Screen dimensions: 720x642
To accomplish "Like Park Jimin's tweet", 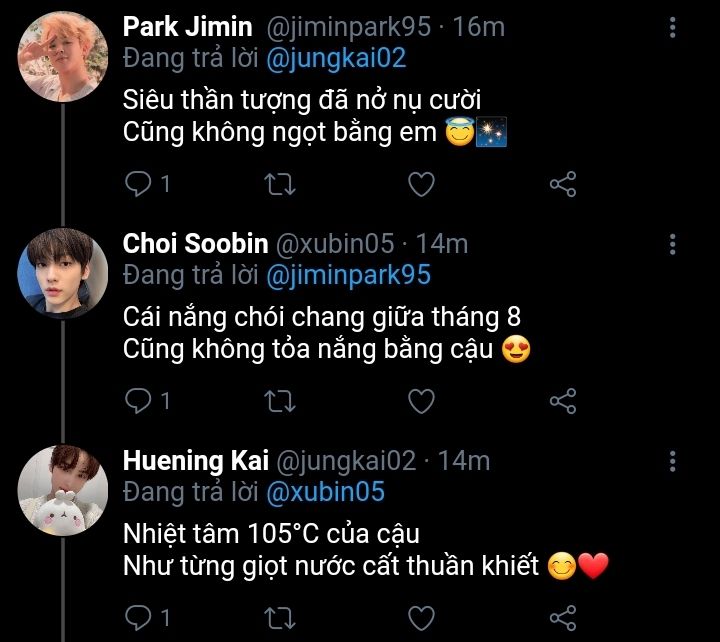I will tap(422, 184).
